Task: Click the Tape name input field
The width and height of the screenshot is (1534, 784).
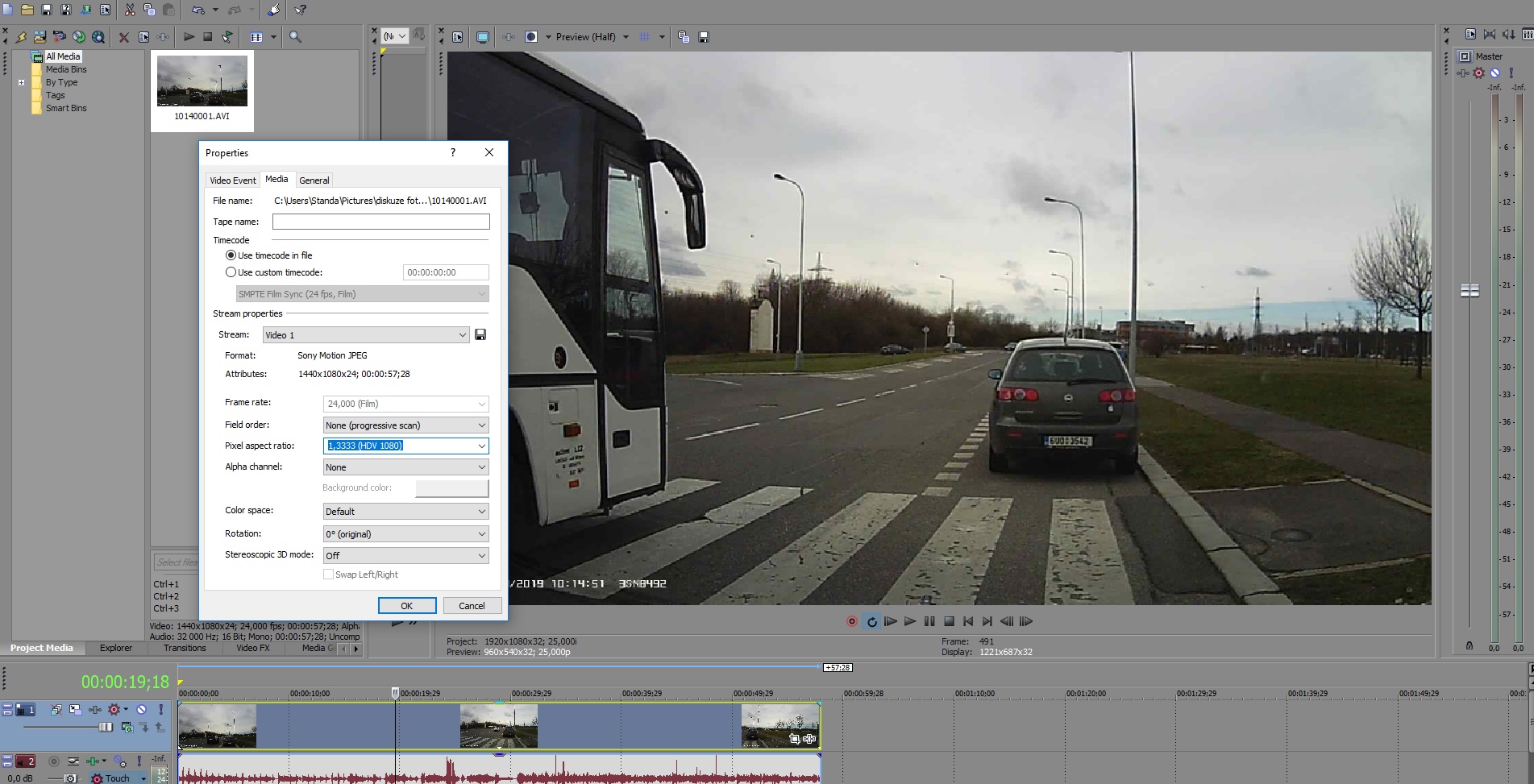Action: pyautogui.click(x=380, y=222)
